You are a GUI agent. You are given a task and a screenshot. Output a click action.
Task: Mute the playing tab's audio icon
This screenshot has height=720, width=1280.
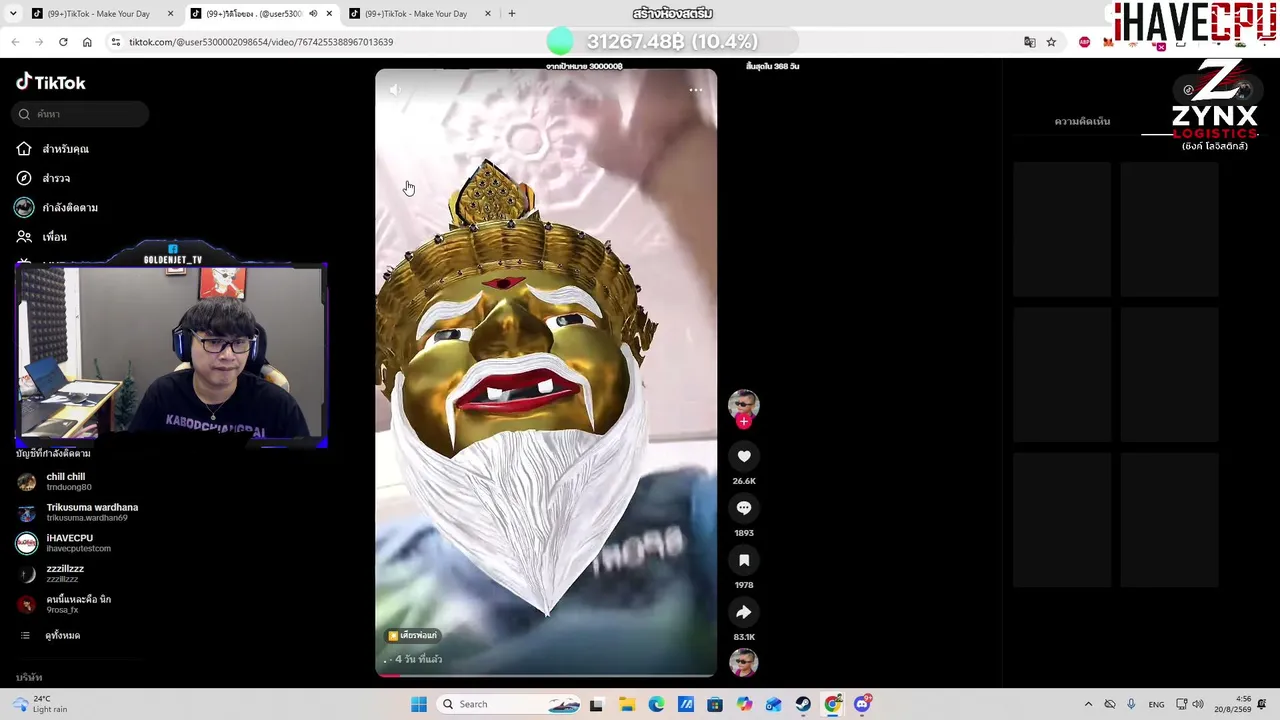pyautogui.click(x=313, y=14)
